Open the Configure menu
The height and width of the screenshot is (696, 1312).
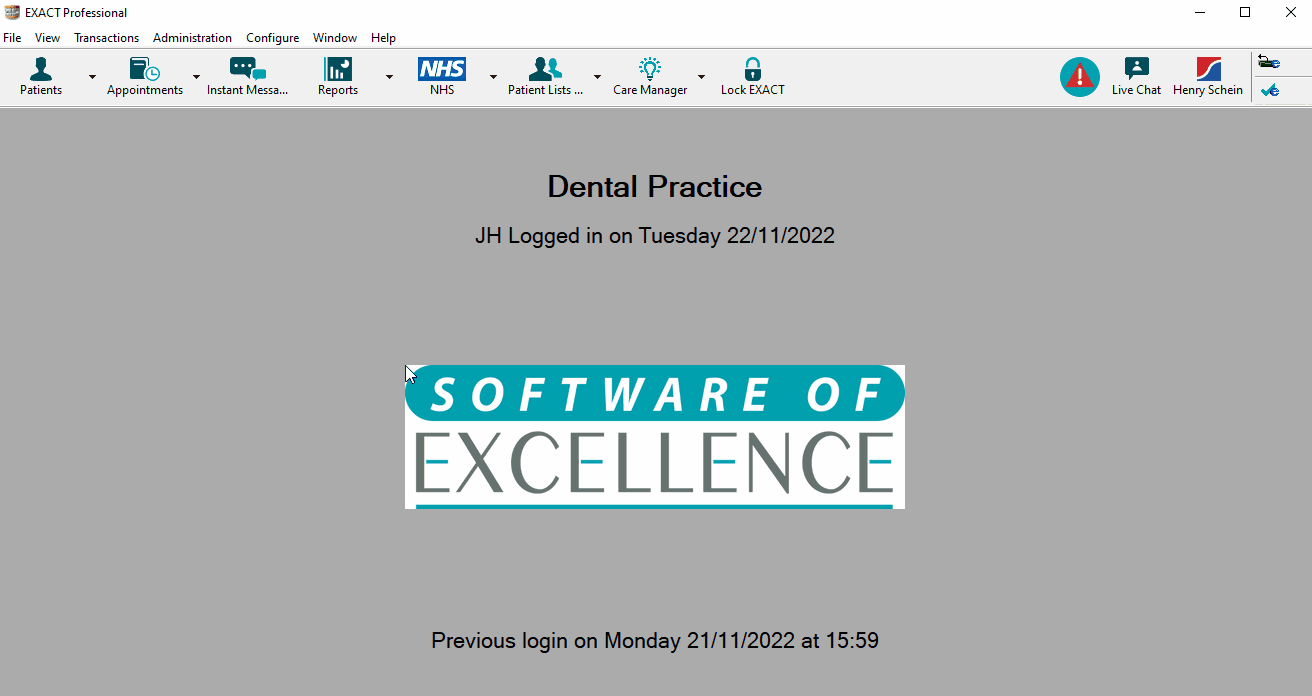click(x=272, y=38)
